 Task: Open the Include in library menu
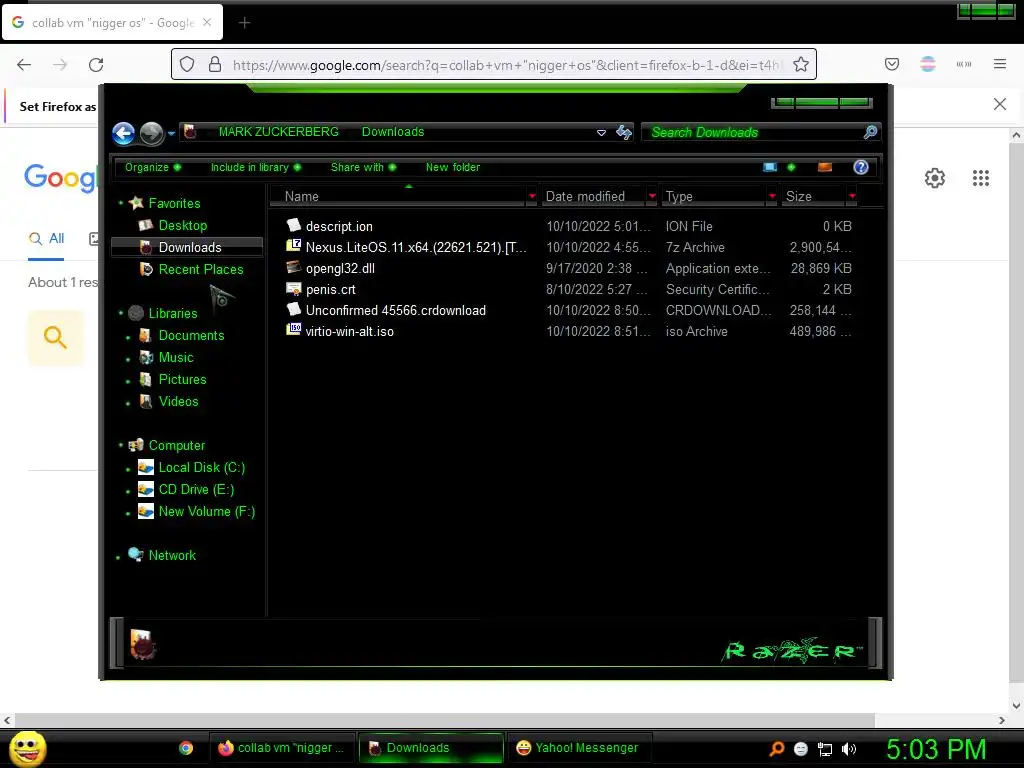256,167
